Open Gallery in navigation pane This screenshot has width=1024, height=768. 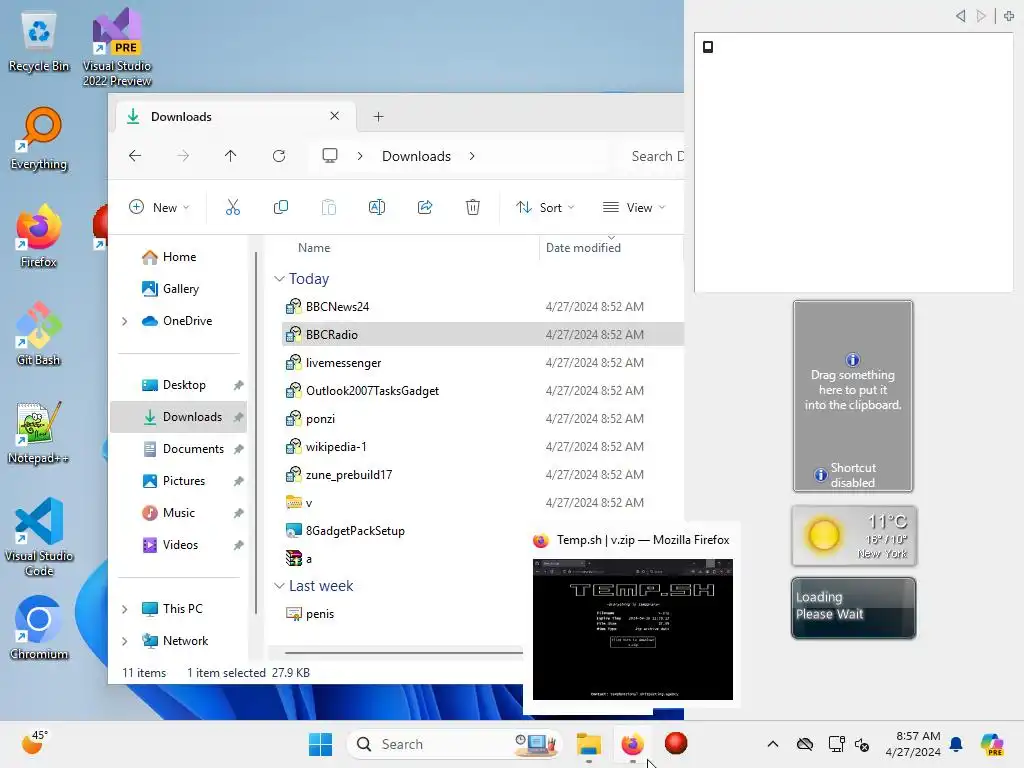pyautogui.click(x=179, y=289)
